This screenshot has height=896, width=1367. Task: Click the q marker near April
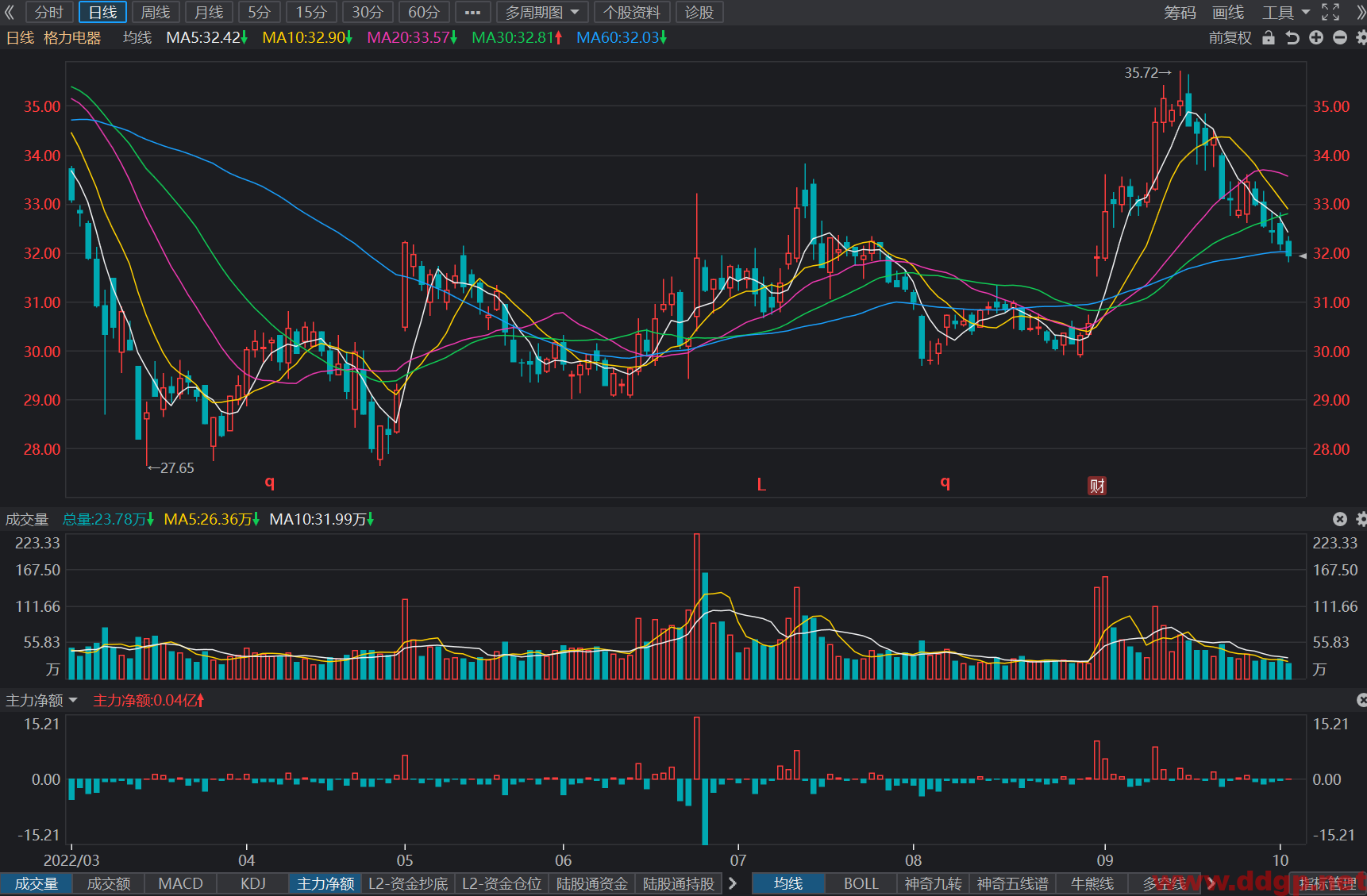pyautogui.click(x=270, y=482)
